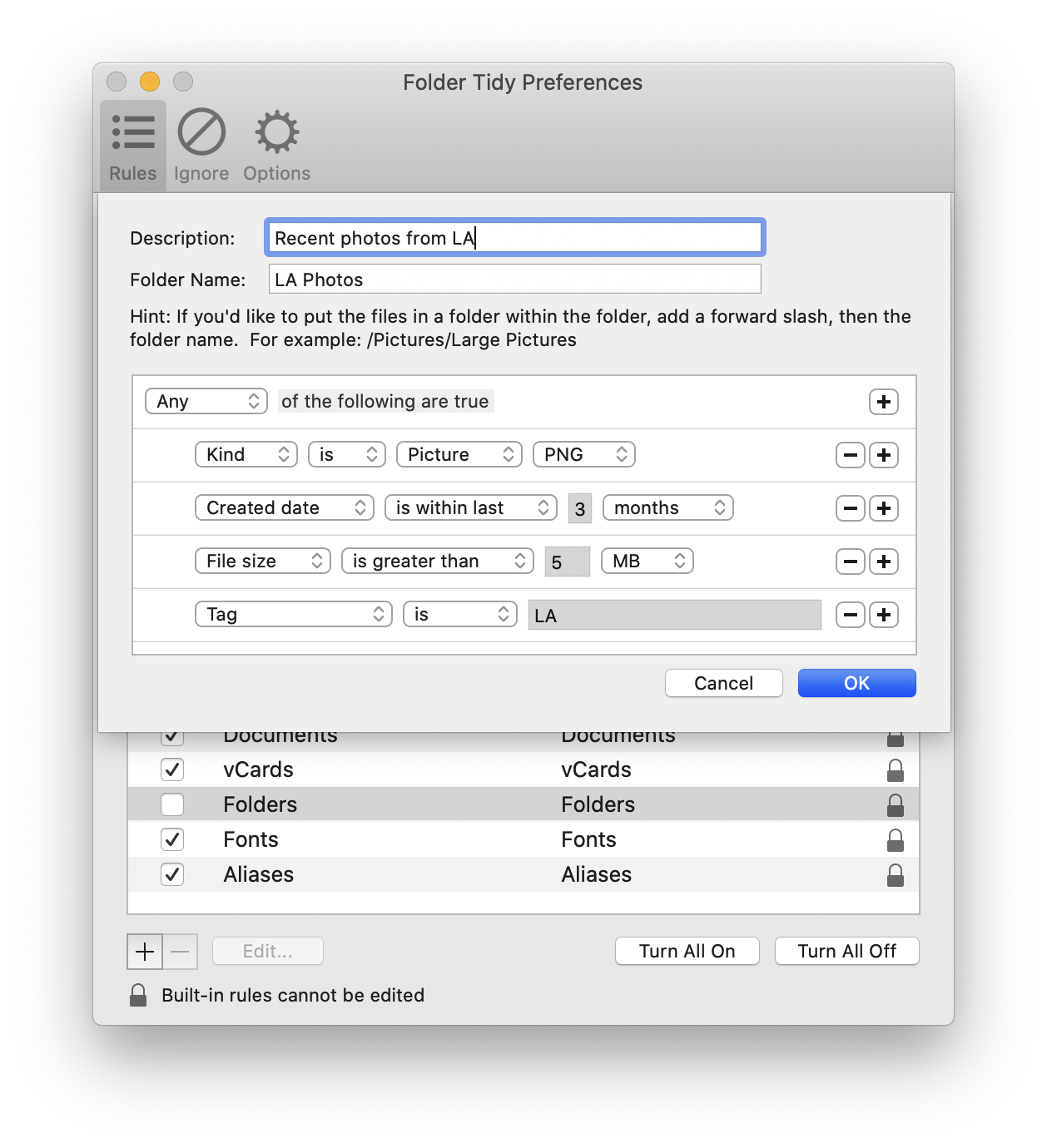
Task: Change the Any condition dropdown
Action: tap(206, 401)
